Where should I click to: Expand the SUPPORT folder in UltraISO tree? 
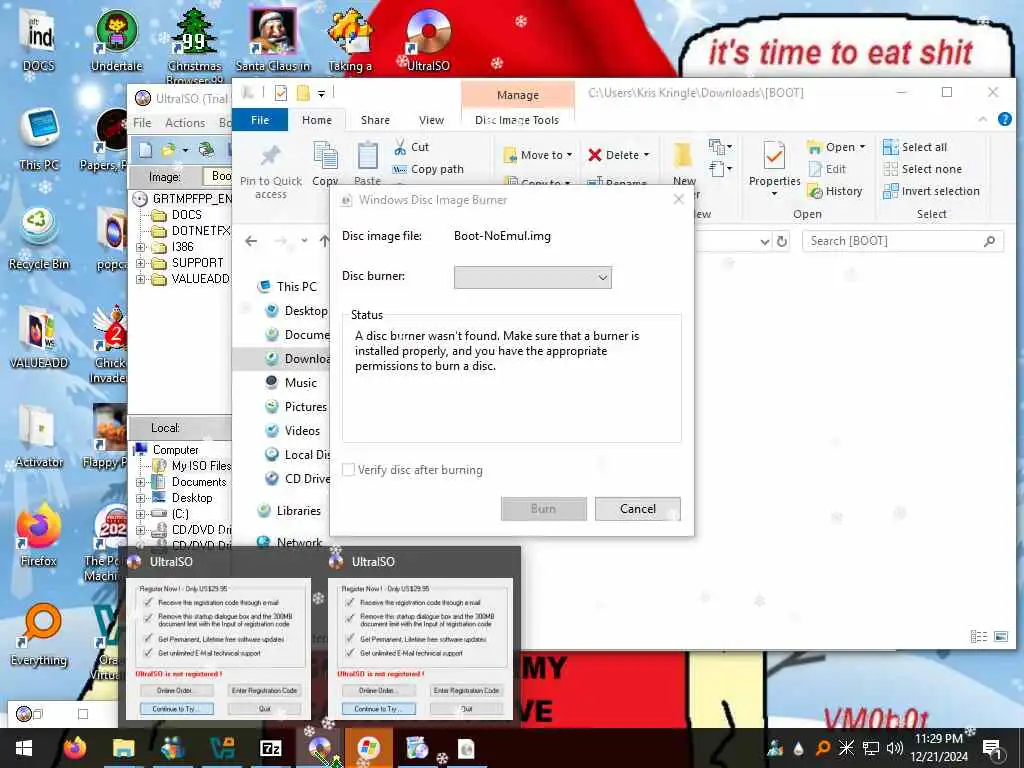coord(140,263)
